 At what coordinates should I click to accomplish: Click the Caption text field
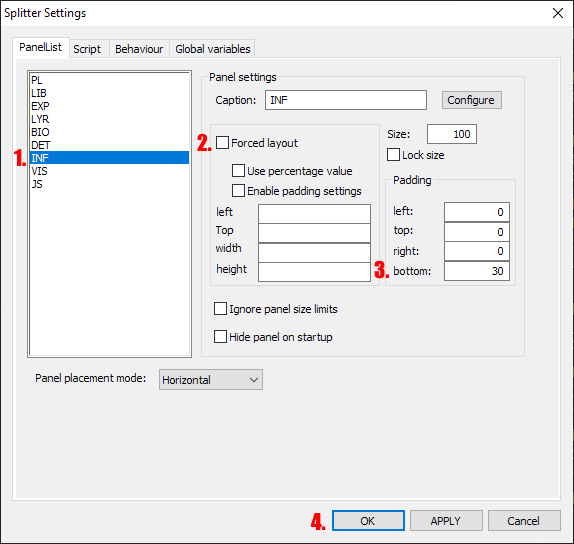click(346, 100)
